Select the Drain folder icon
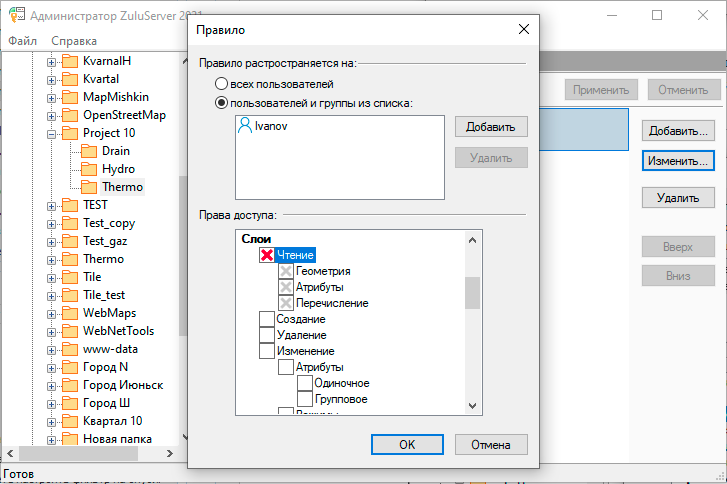The height and width of the screenshot is (484, 727). click(x=88, y=151)
